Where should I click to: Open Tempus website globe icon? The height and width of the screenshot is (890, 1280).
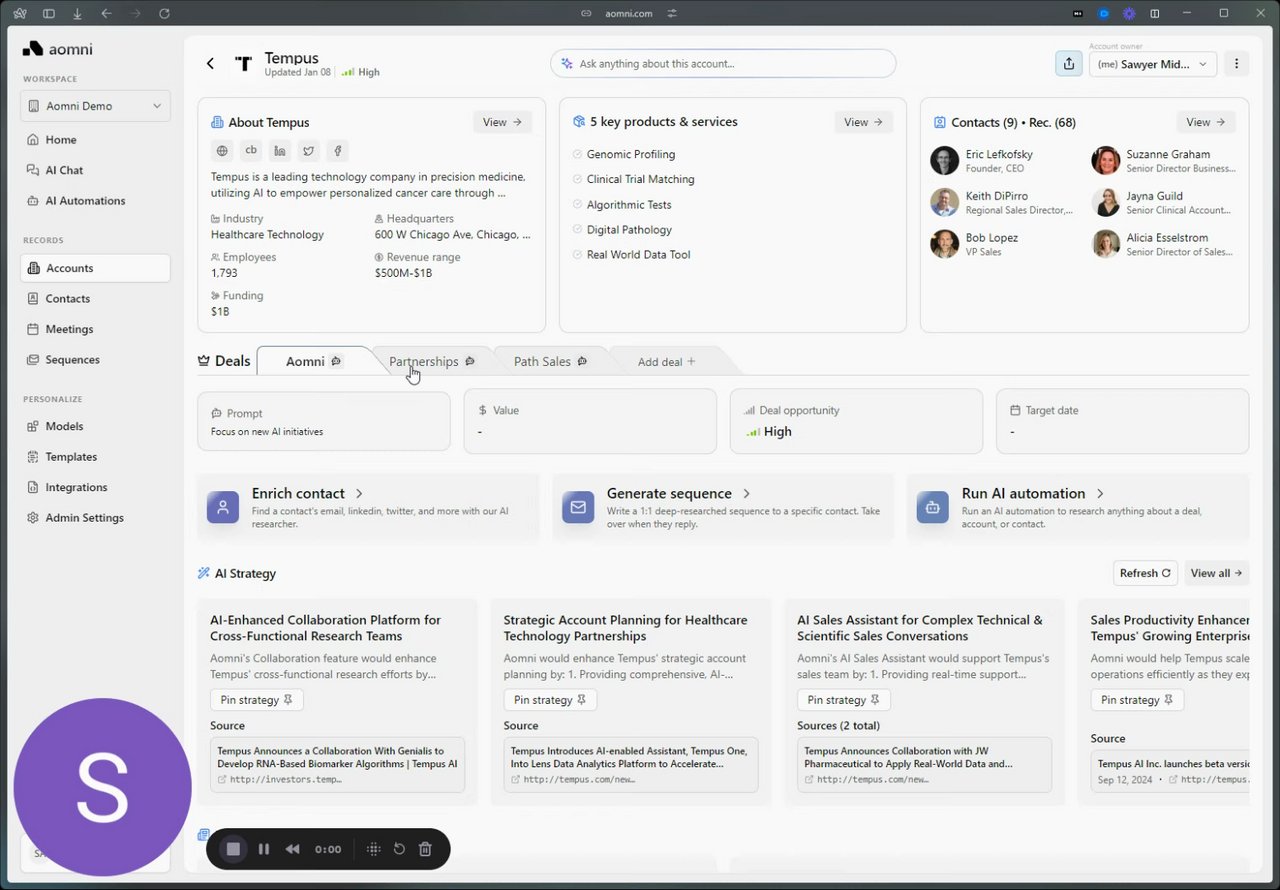tap(222, 151)
